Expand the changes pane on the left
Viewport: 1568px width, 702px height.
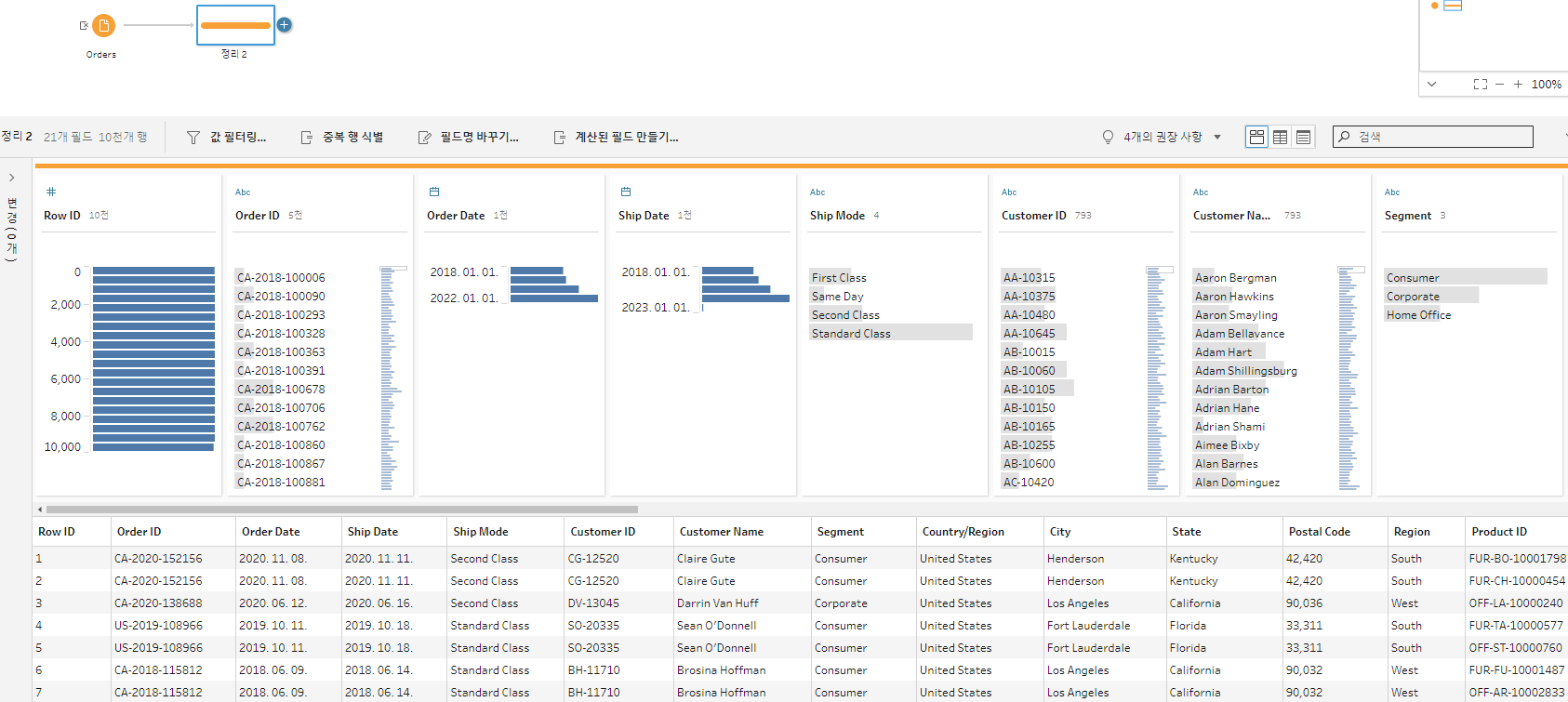11,178
